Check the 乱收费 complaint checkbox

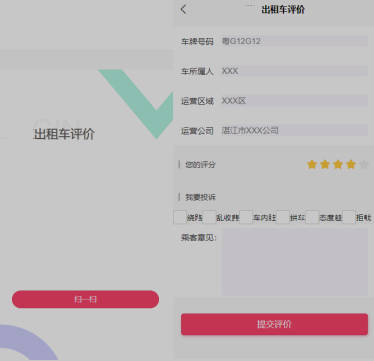(209, 217)
